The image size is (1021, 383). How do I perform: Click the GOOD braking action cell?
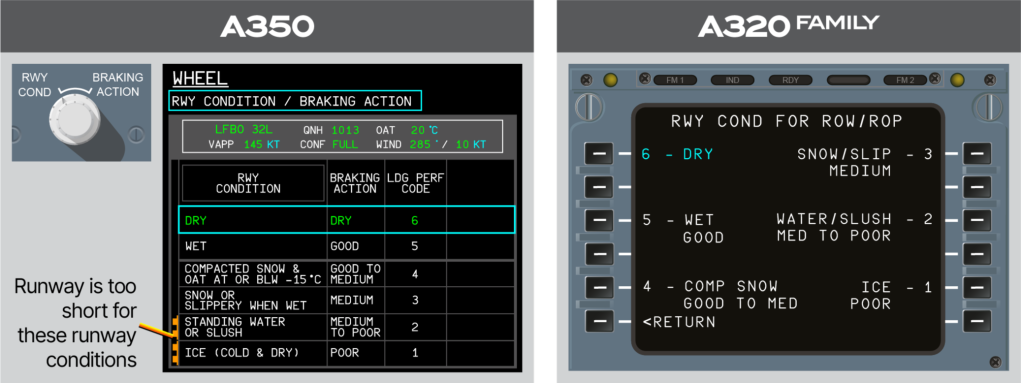(x=355, y=247)
